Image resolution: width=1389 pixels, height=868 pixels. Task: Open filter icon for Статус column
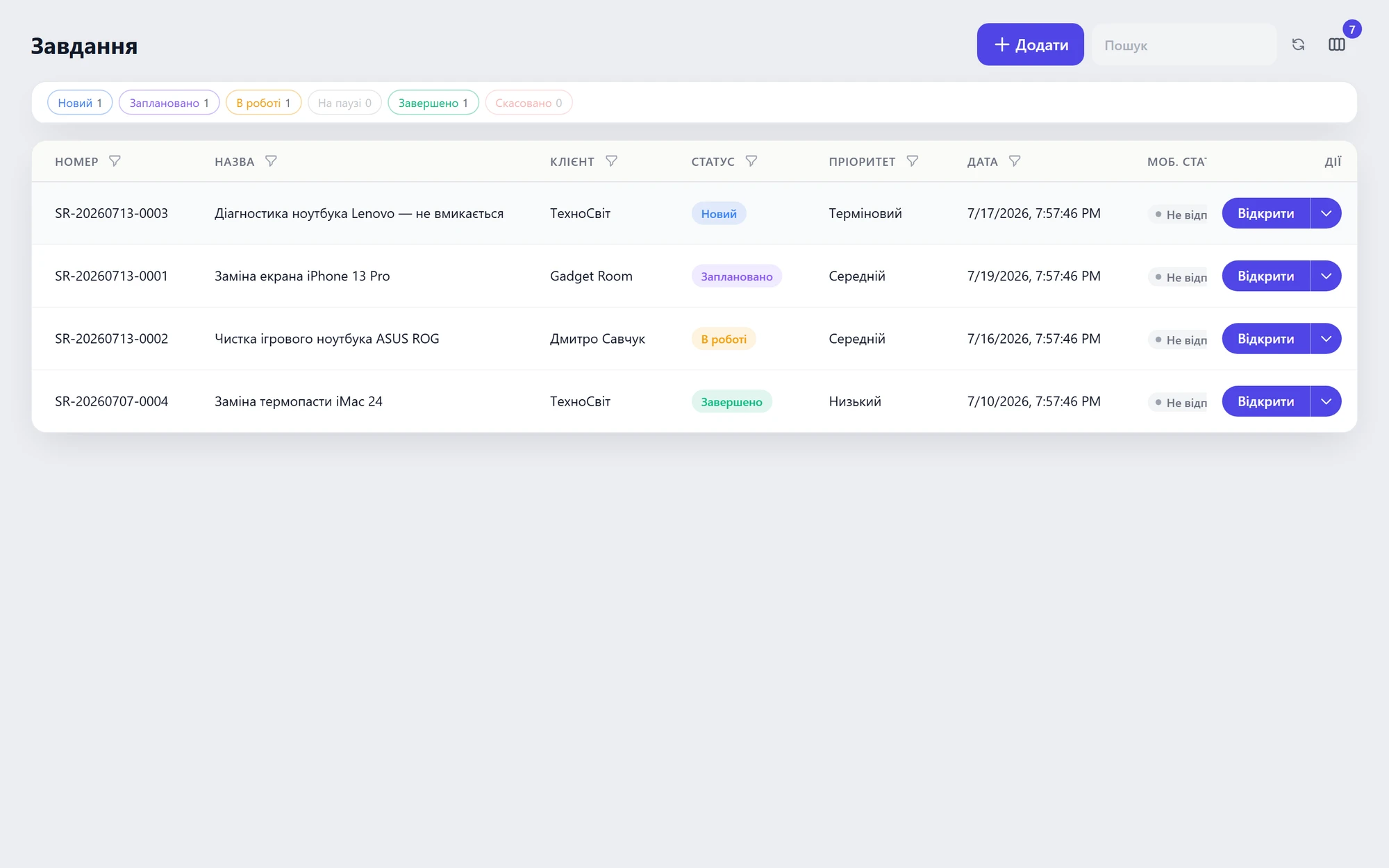[x=751, y=161]
